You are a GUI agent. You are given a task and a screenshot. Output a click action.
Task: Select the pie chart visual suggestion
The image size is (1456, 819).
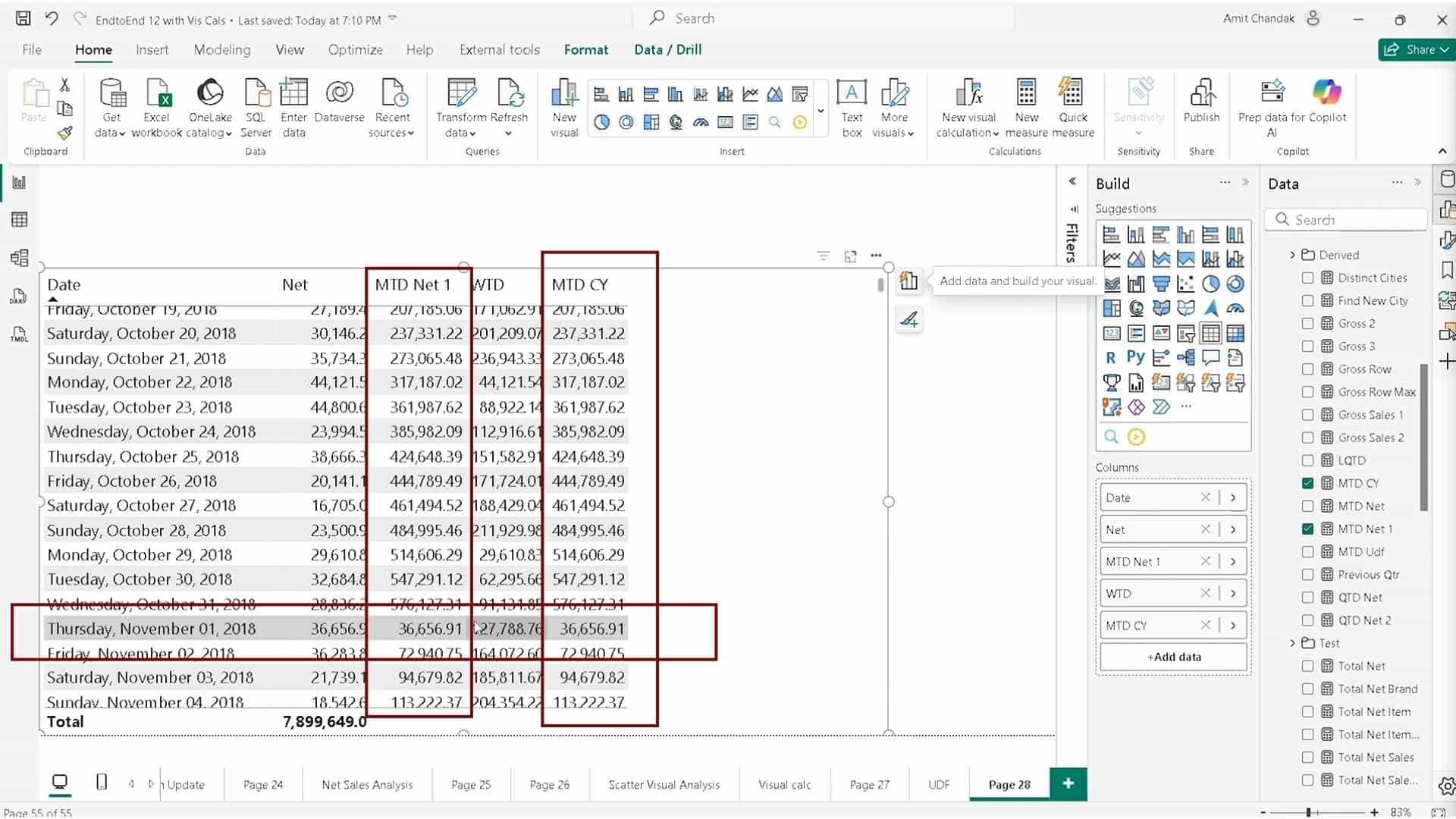click(1211, 283)
